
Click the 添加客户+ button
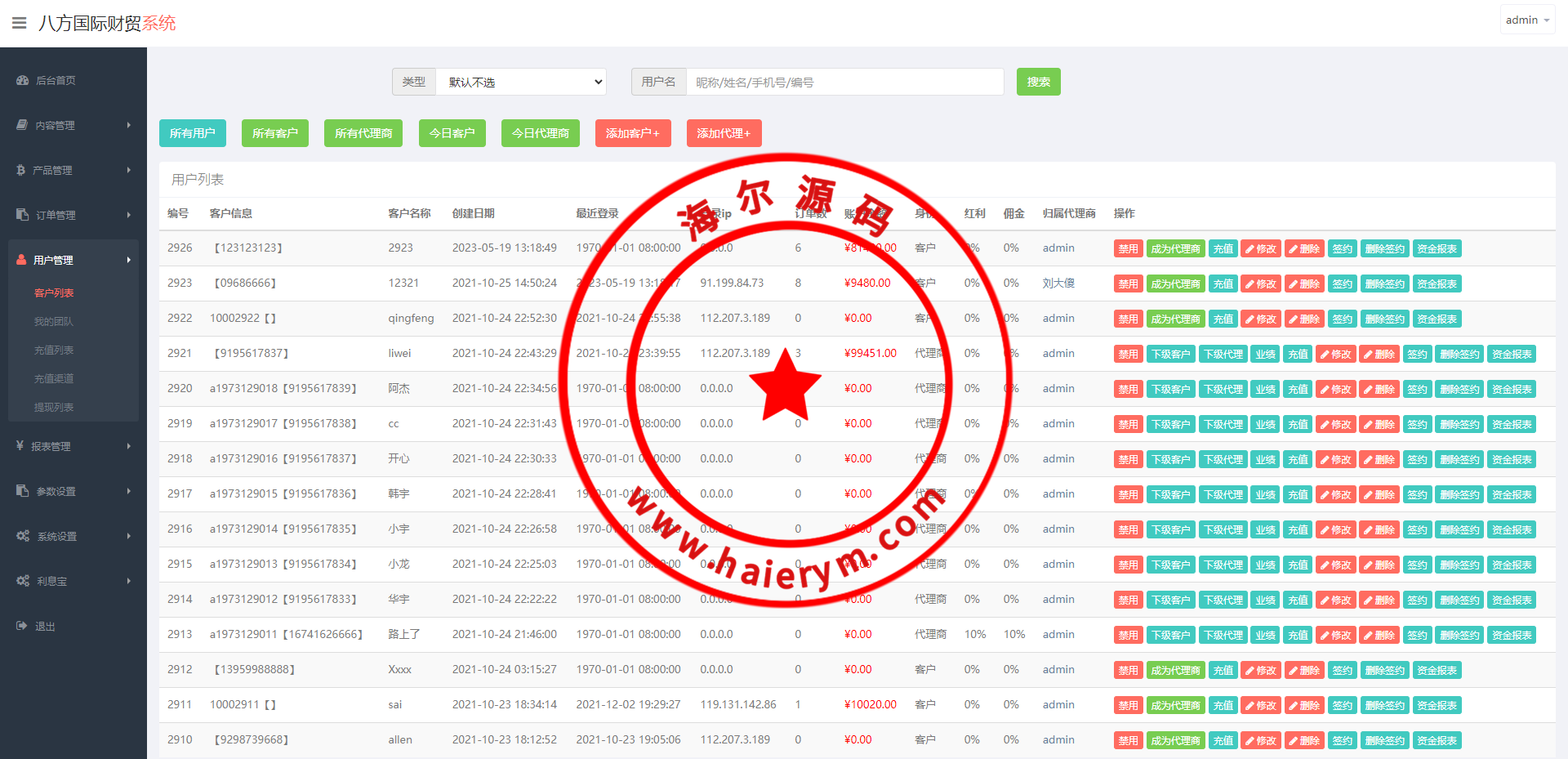point(632,133)
